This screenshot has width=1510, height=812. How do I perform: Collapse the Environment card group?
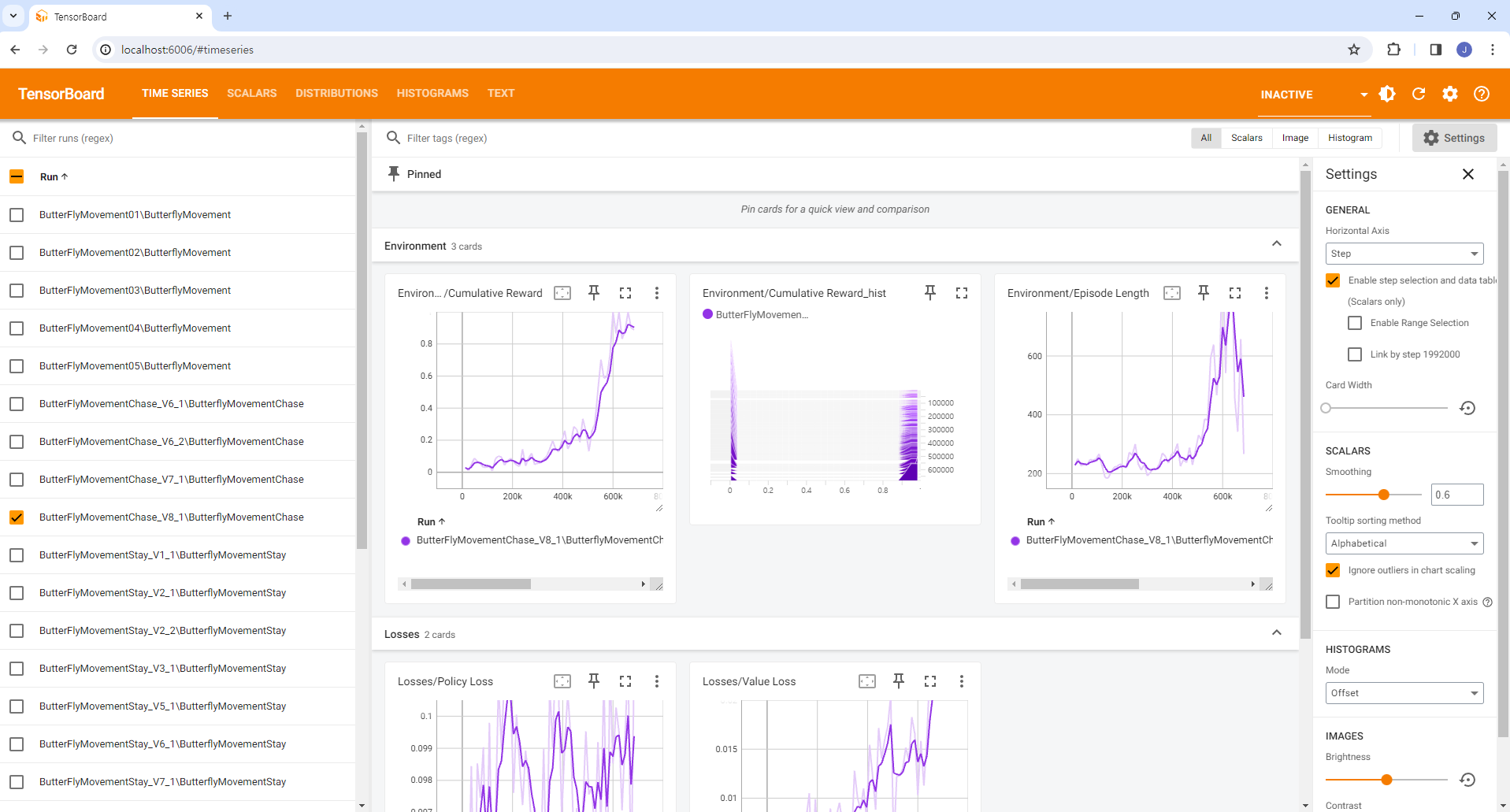[1277, 244]
